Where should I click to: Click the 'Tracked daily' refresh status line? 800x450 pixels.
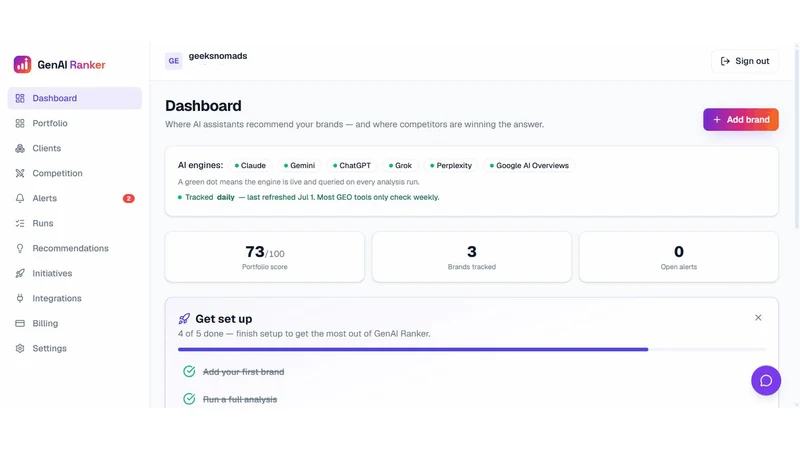pos(309,197)
